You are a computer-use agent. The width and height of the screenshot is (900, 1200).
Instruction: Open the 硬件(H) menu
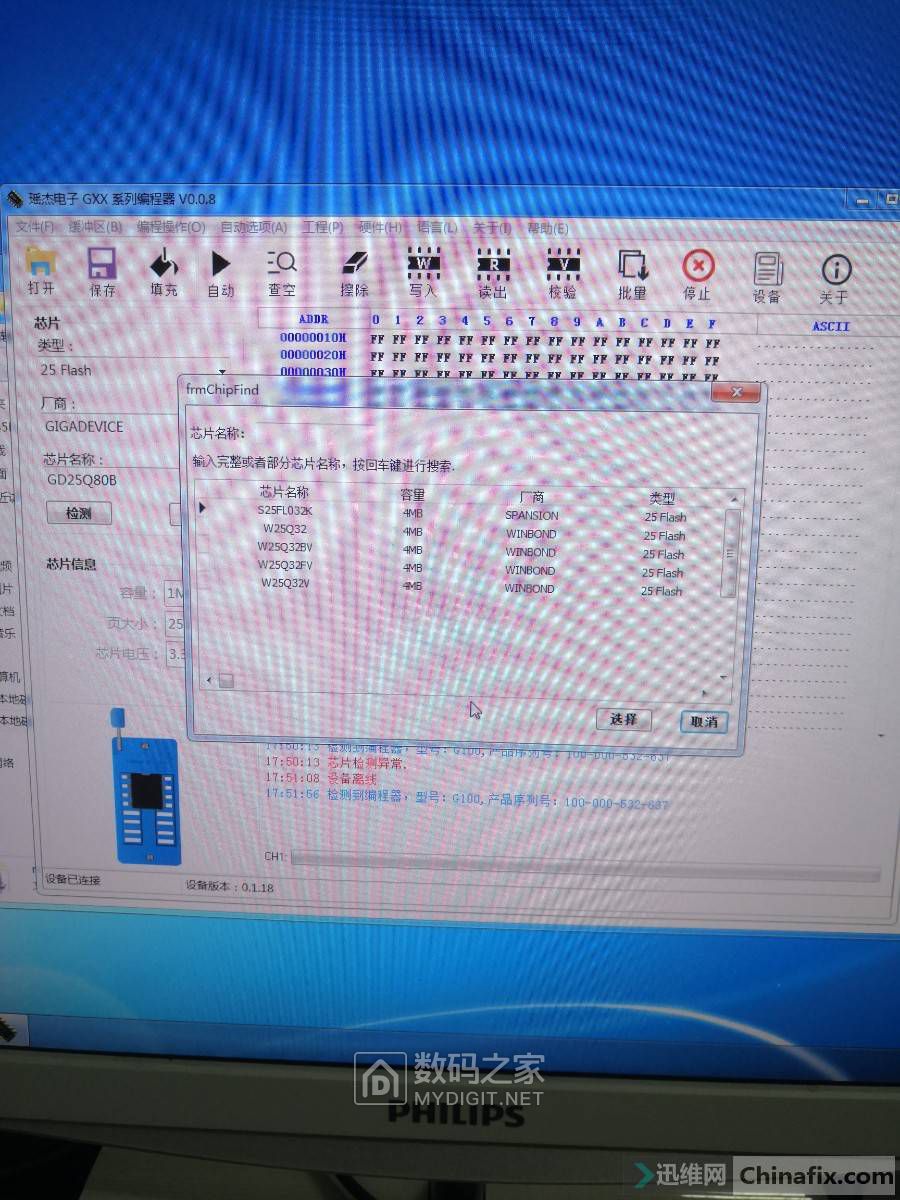pos(380,228)
